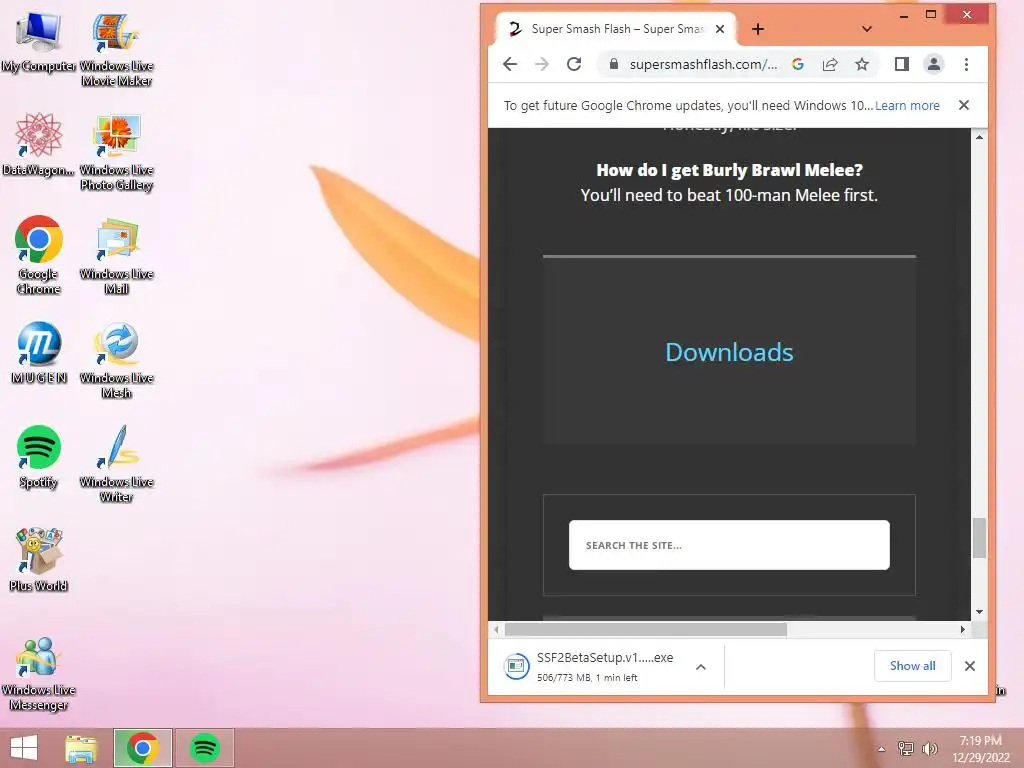Open Chrome profile avatar menu
The height and width of the screenshot is (768, 1024).
[934, 64]
